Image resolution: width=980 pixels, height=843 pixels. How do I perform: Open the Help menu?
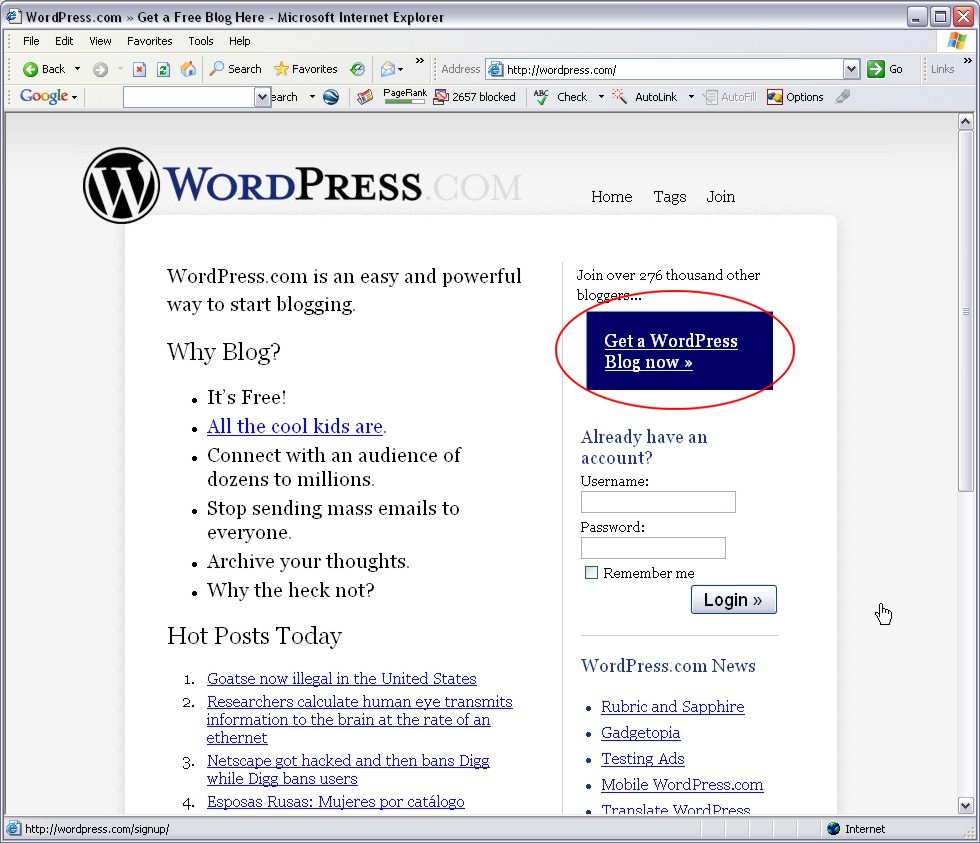239,41
